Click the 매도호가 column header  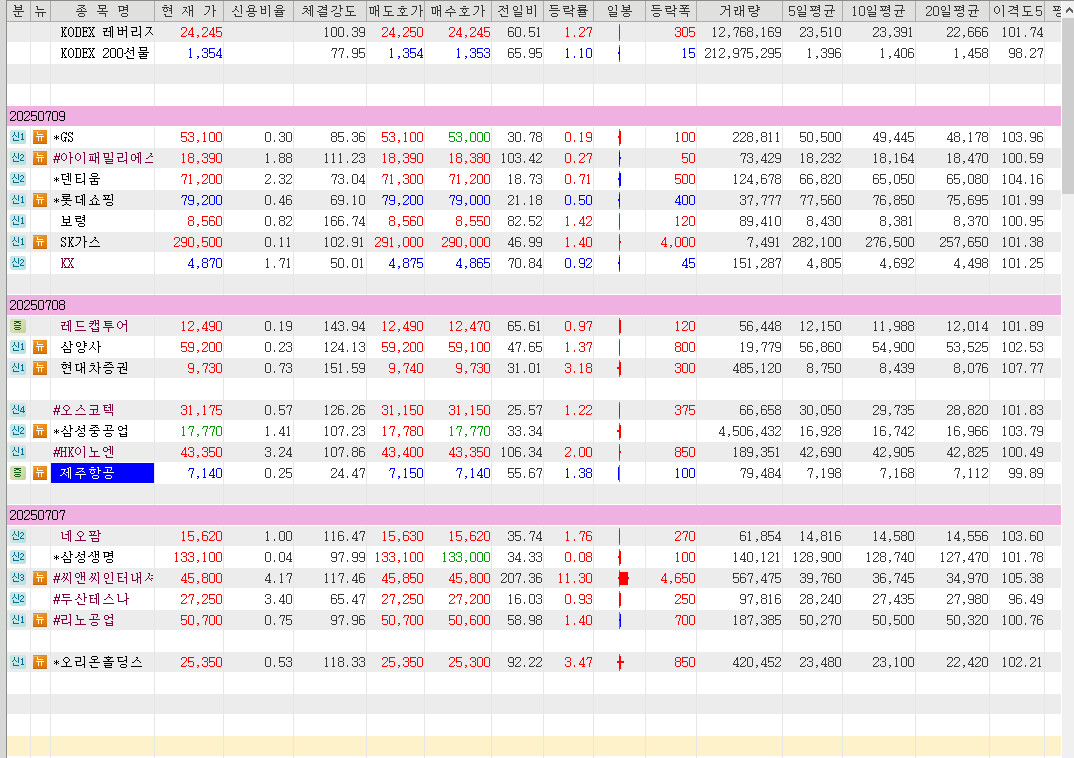pyautogui.click(x=396, y=10)
